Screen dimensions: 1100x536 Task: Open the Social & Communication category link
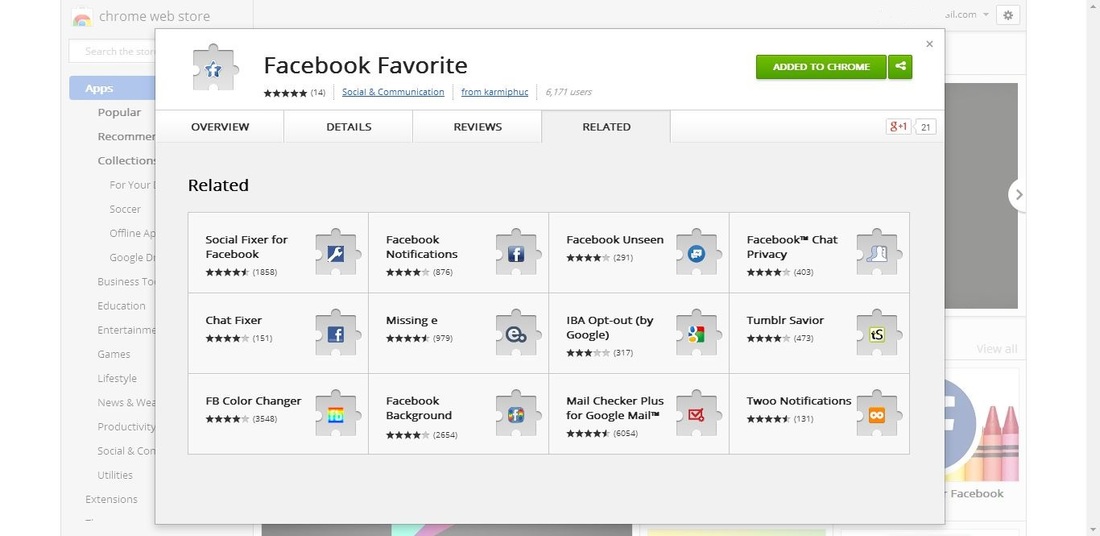pos(393,92)
